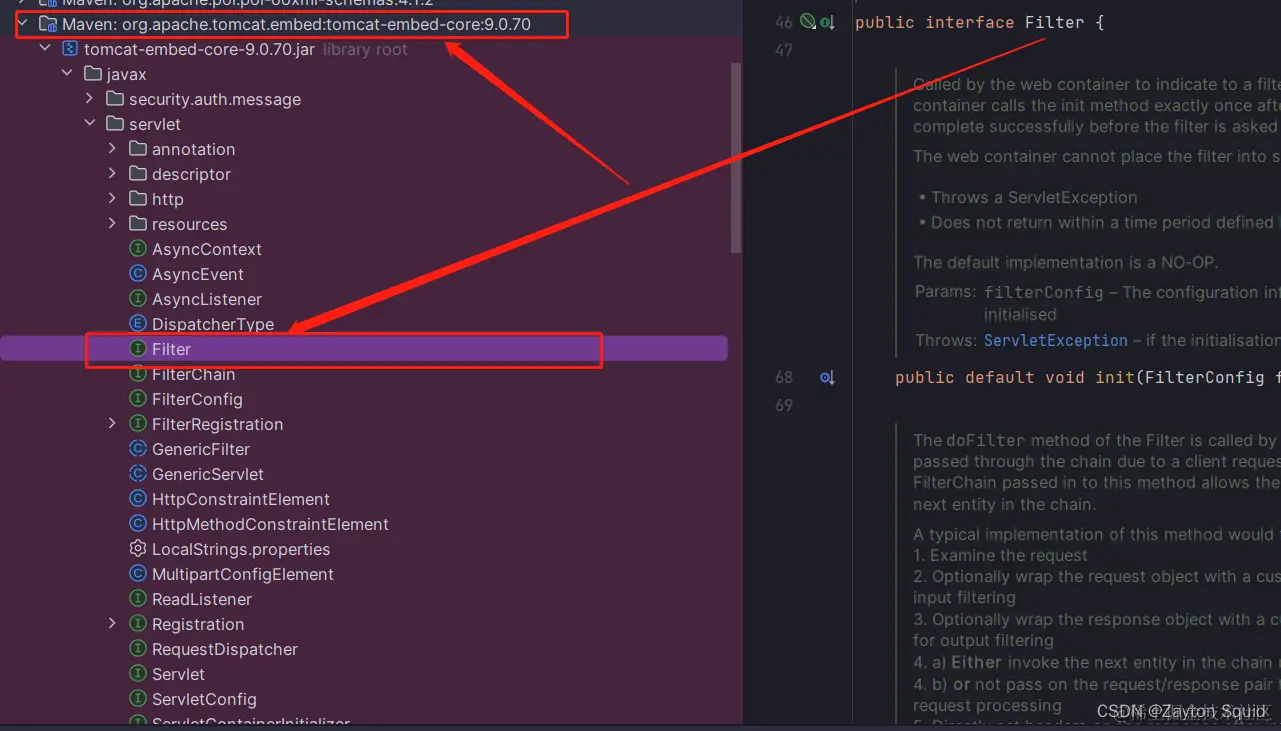Select GenericServlet in the project tree

click(208, 474)
